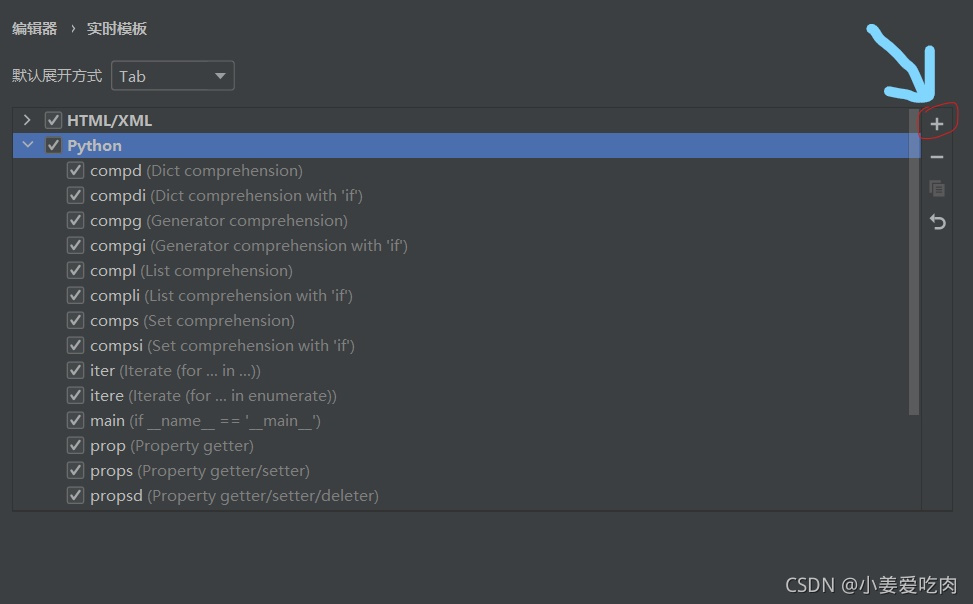
Task: Toggle the HTML/XML group checkbox
Action: pos(54,121)
